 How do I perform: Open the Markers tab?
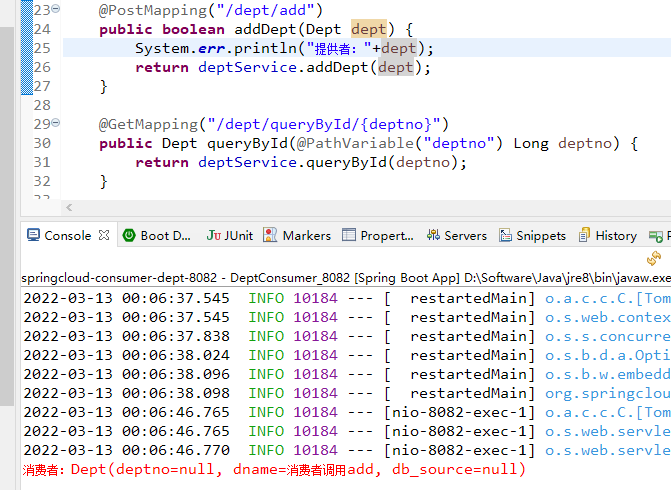point(297,235)
